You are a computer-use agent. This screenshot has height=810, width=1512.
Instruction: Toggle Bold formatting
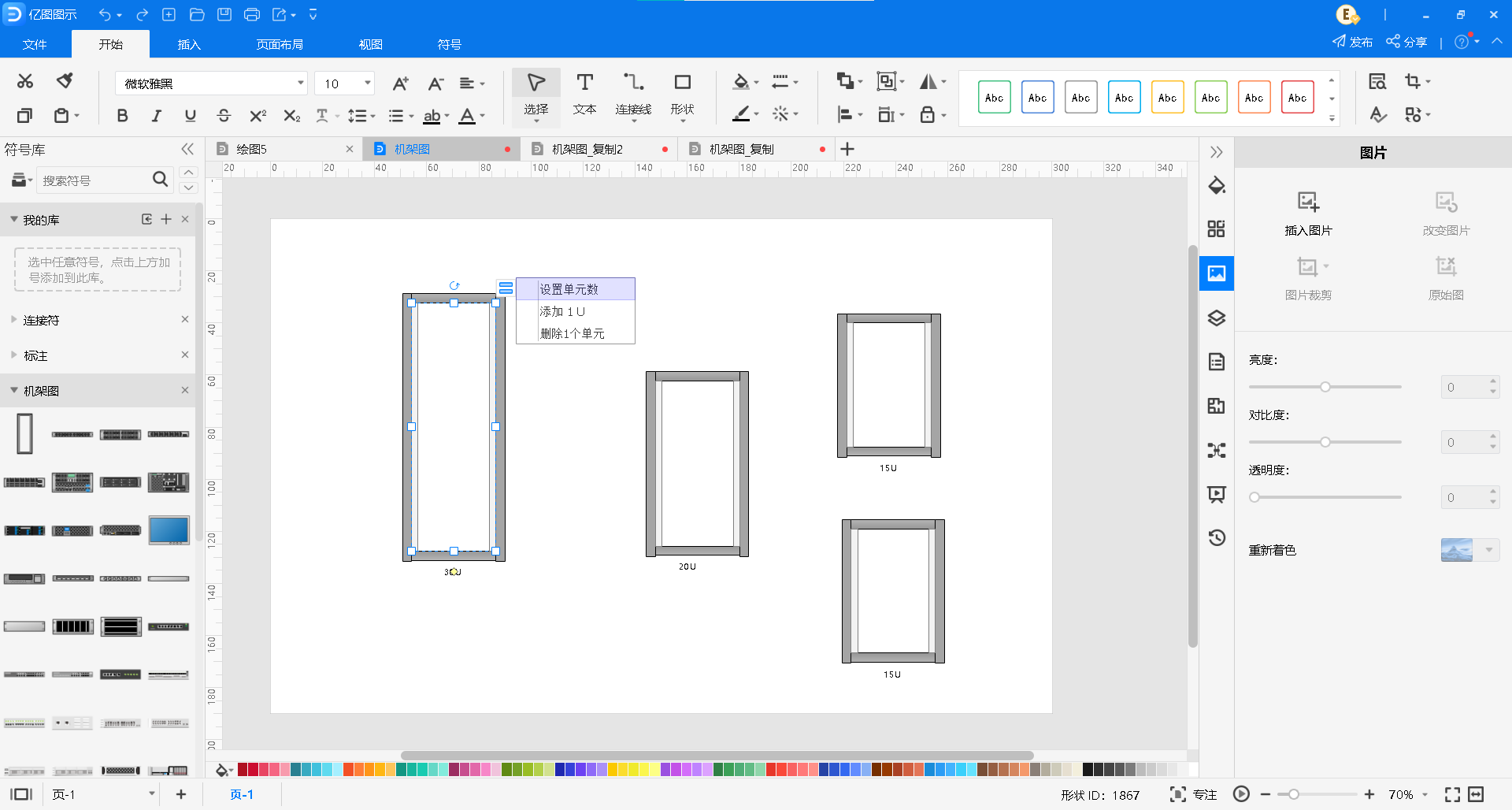122,116
